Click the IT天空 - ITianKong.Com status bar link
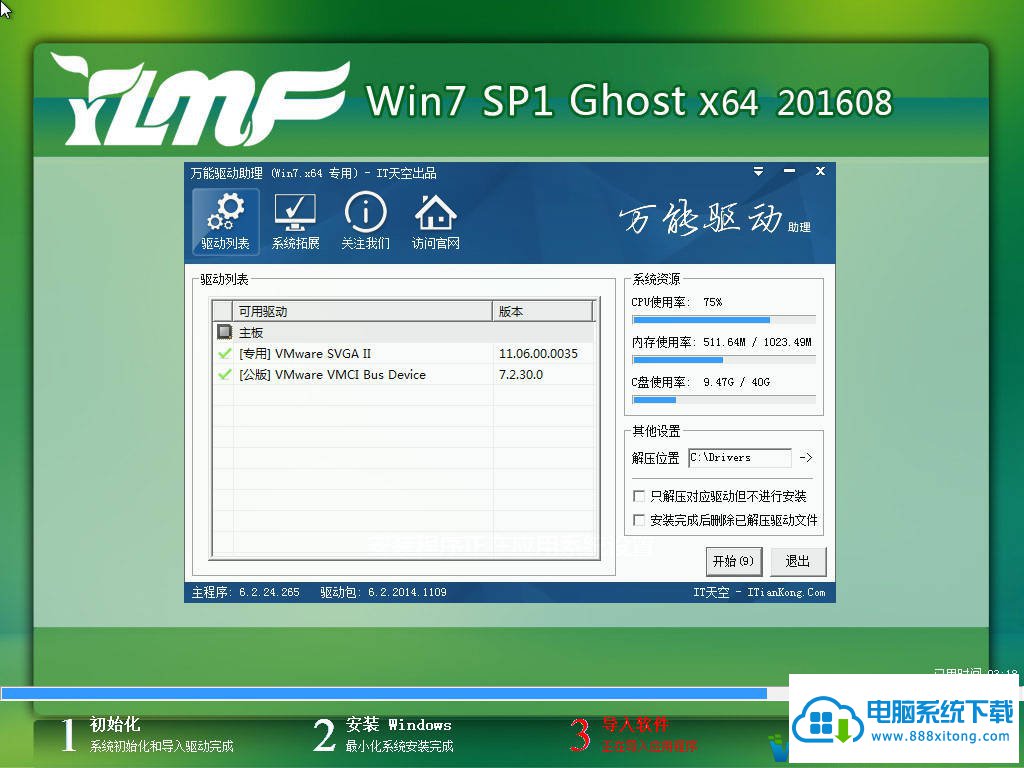1024x768 pixels. [x=759, y=592]
